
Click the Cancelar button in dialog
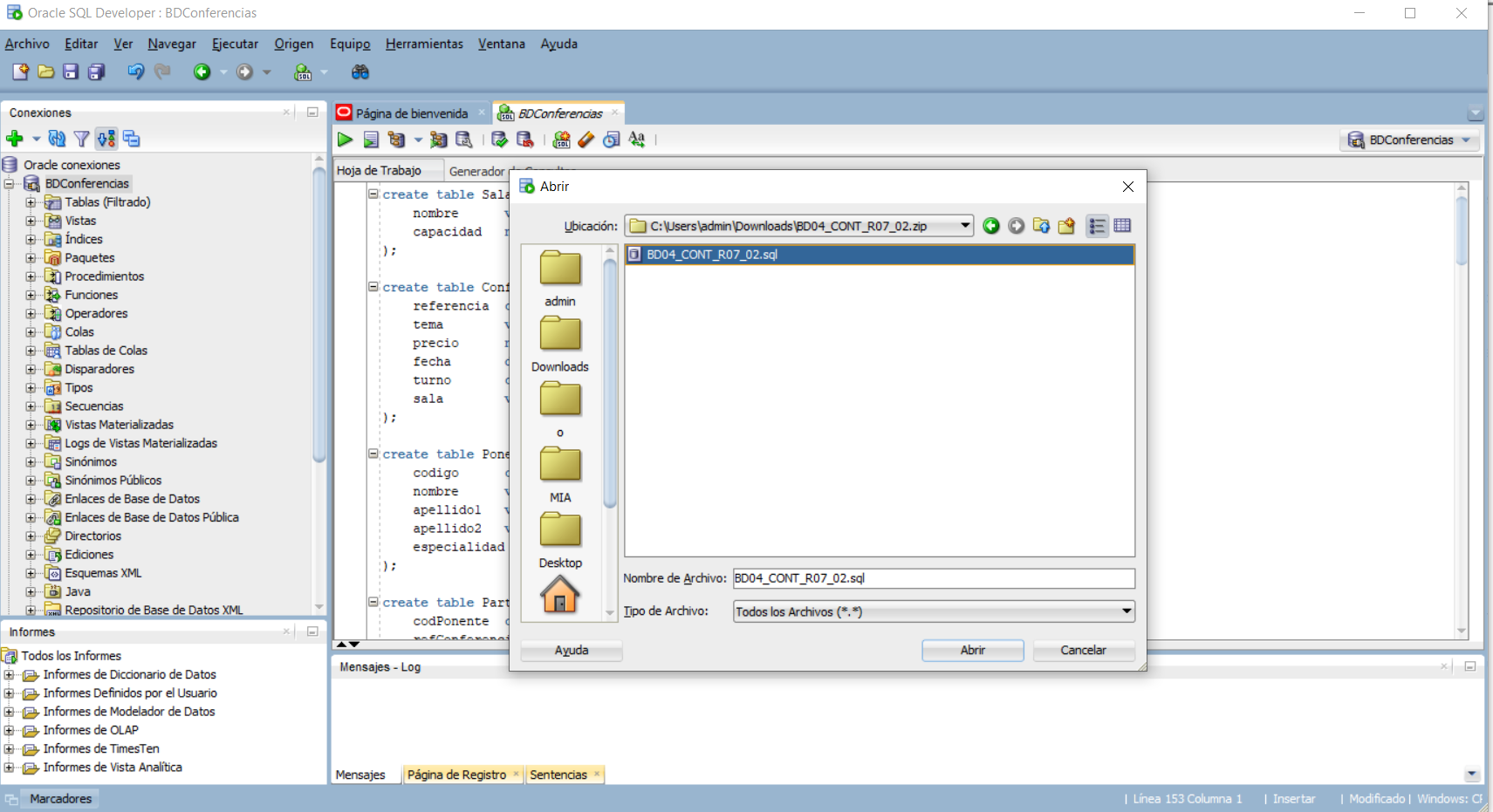point(1083,651)
